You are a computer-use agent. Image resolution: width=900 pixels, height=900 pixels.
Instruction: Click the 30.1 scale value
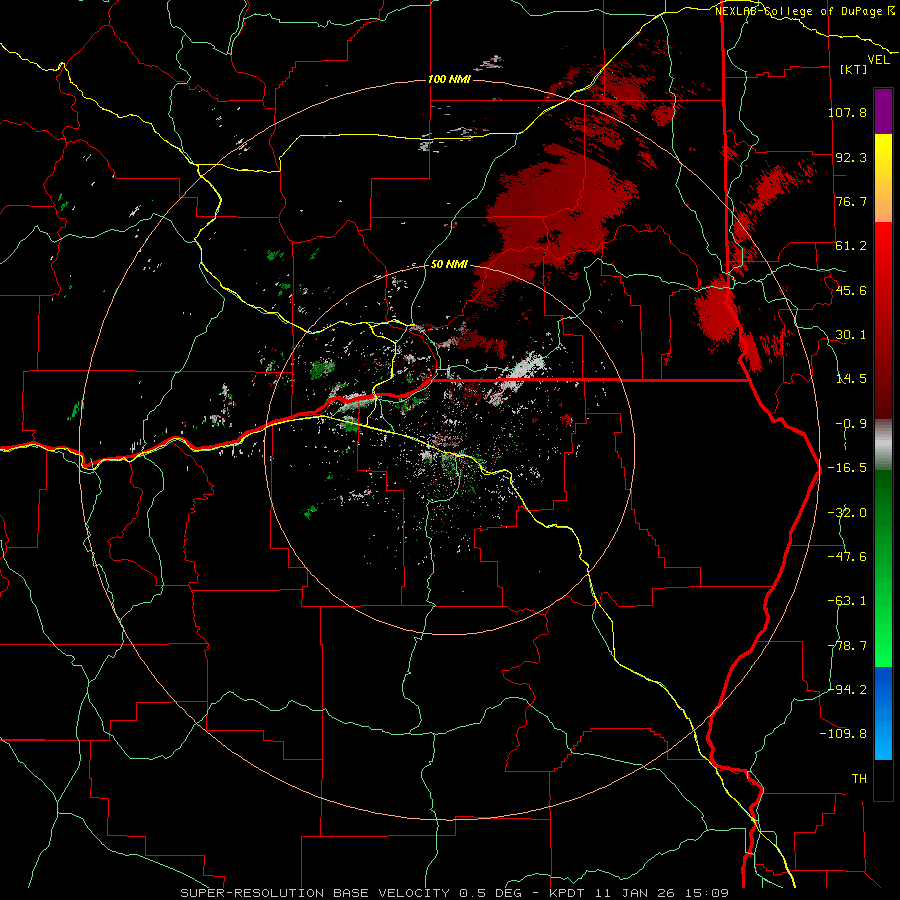[x=851, y=335]
